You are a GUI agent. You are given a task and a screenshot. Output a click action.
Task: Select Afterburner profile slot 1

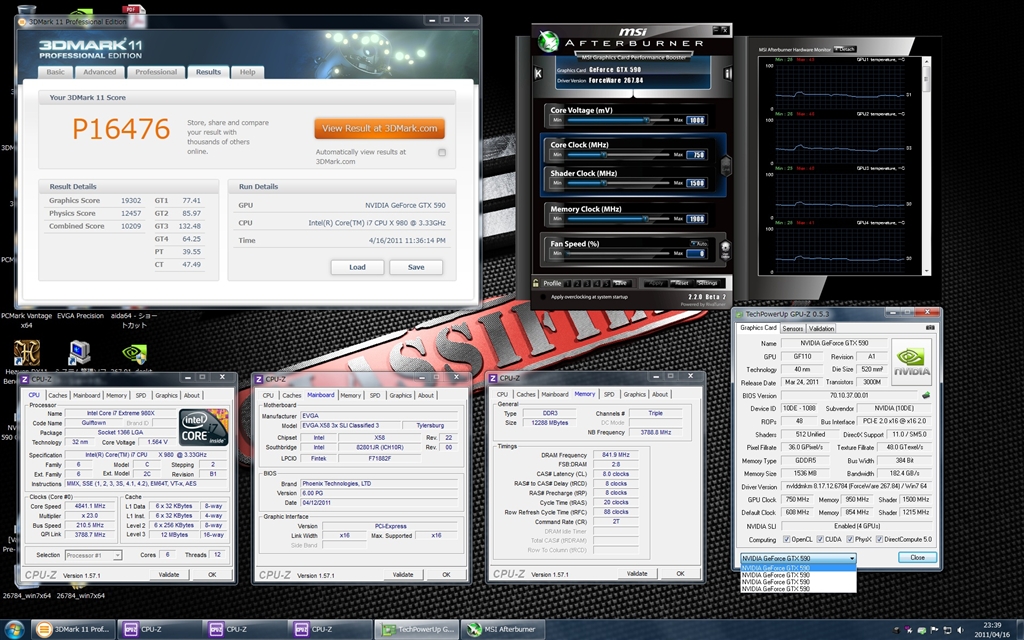568,283
